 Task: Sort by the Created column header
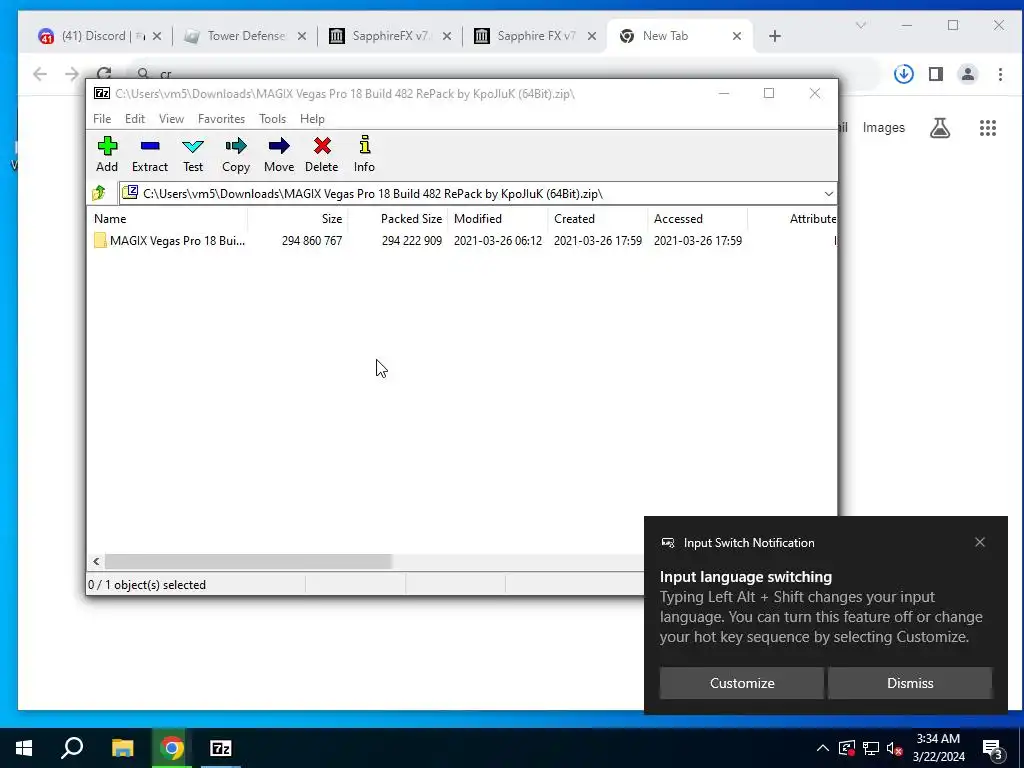click(598, 219)
